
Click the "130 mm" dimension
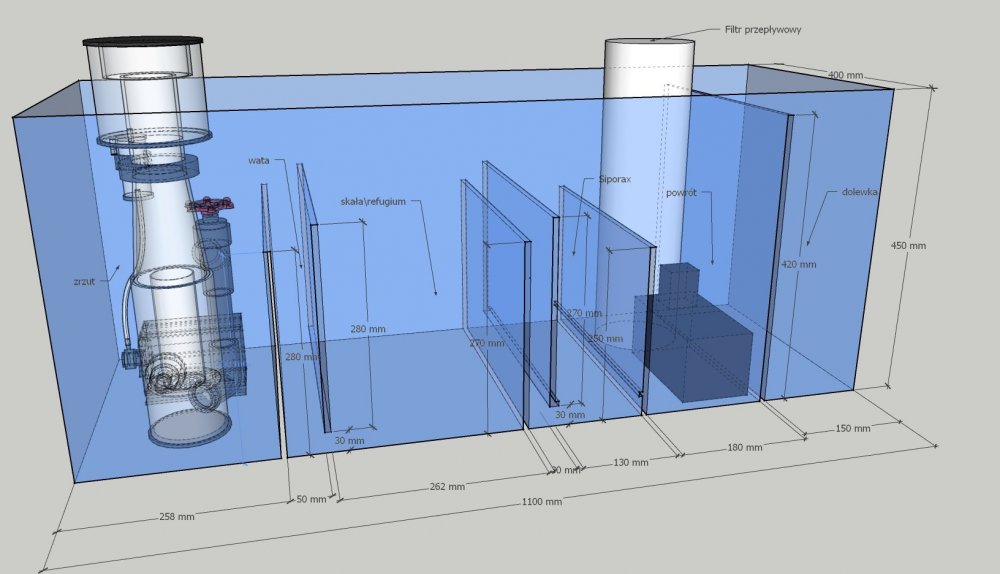631,462
